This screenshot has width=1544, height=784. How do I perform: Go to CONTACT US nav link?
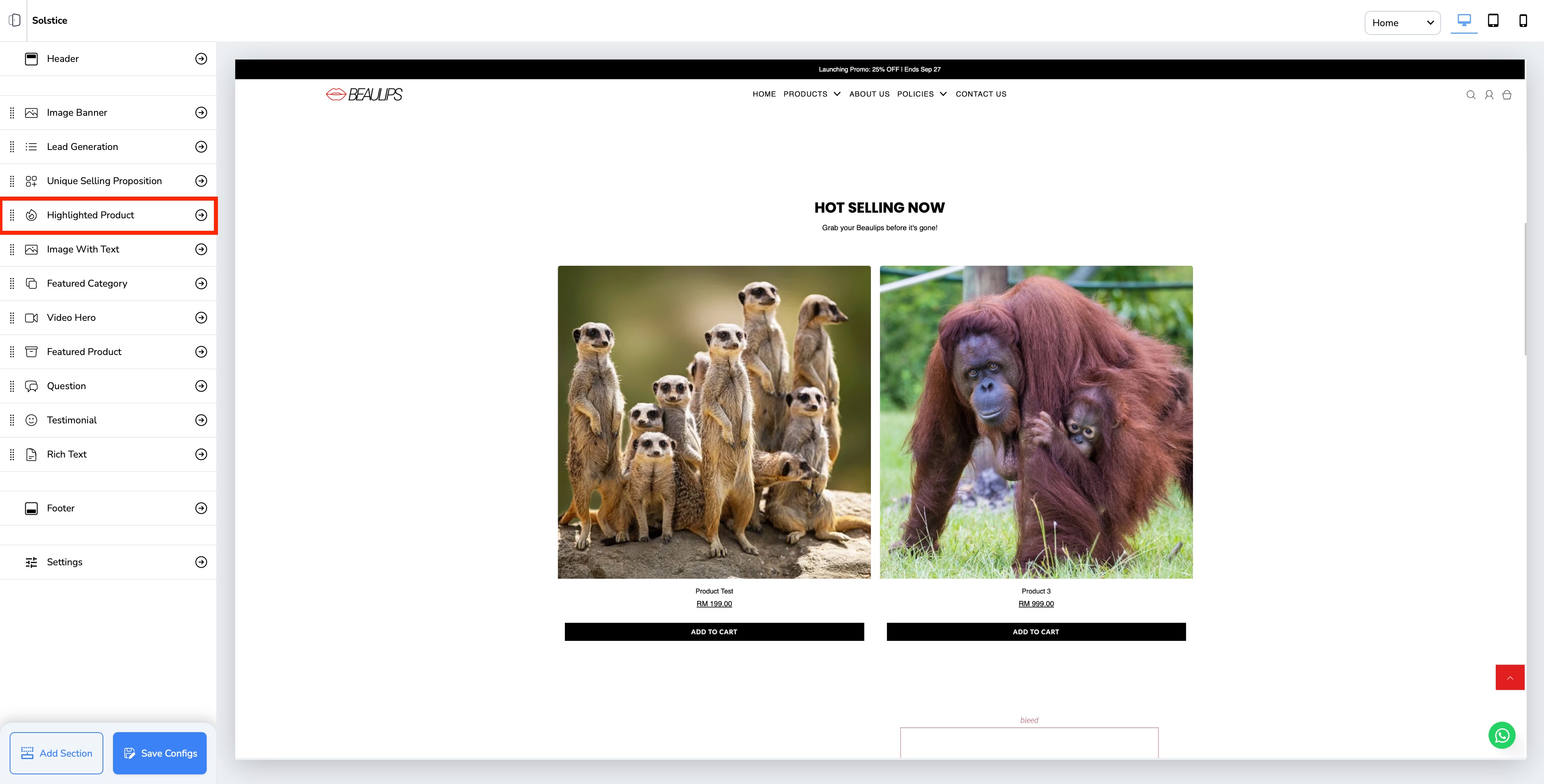981,94
